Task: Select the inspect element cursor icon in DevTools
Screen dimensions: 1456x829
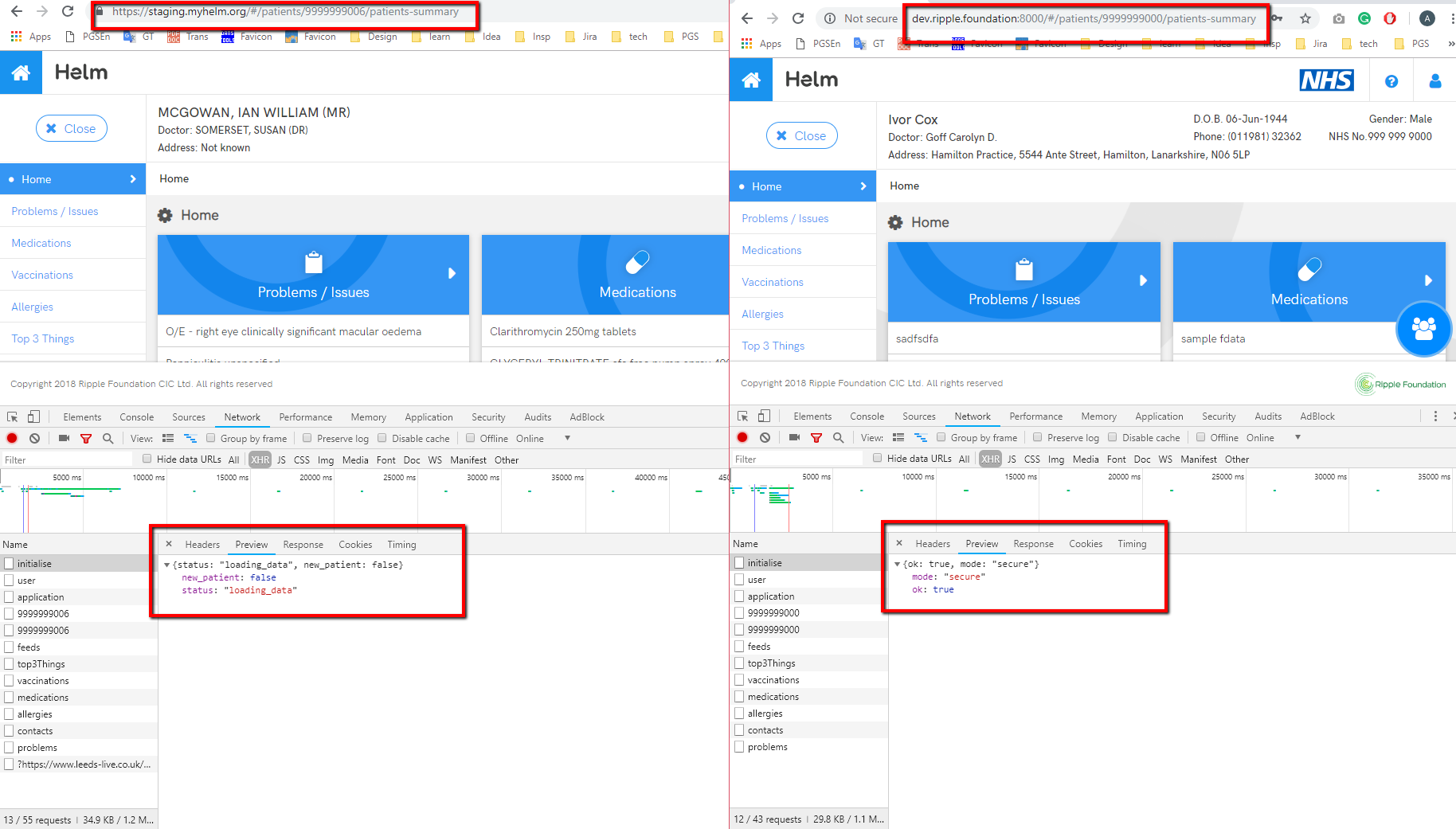Action: pos(12,416)
